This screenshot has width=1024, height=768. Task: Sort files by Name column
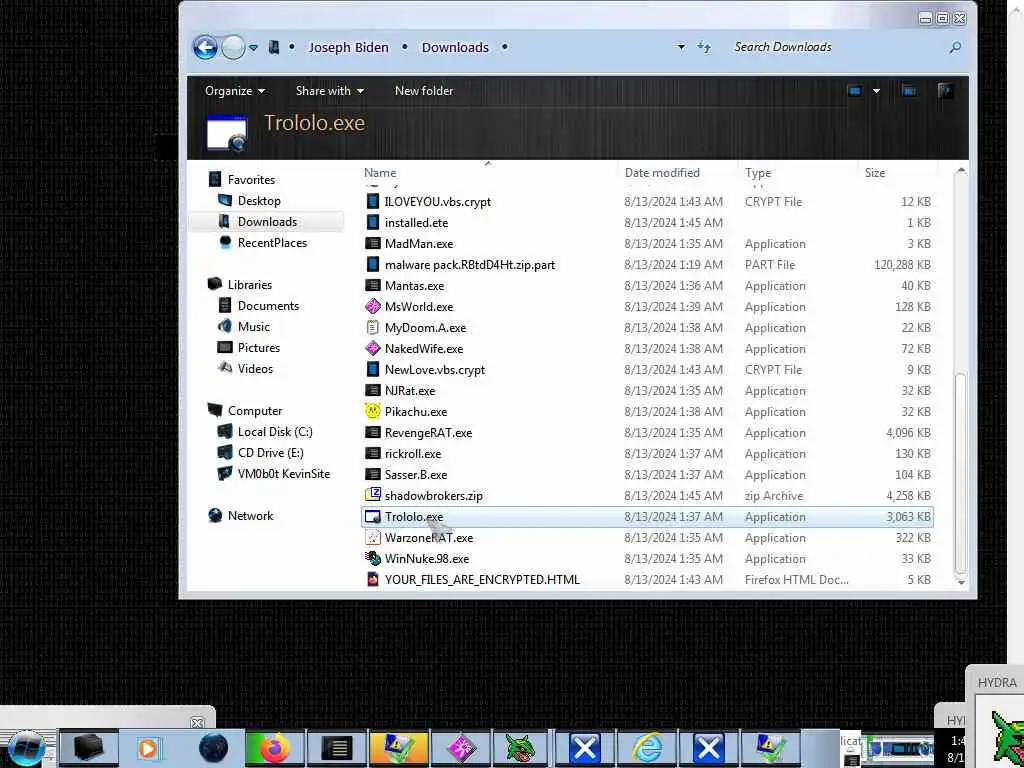380,173
